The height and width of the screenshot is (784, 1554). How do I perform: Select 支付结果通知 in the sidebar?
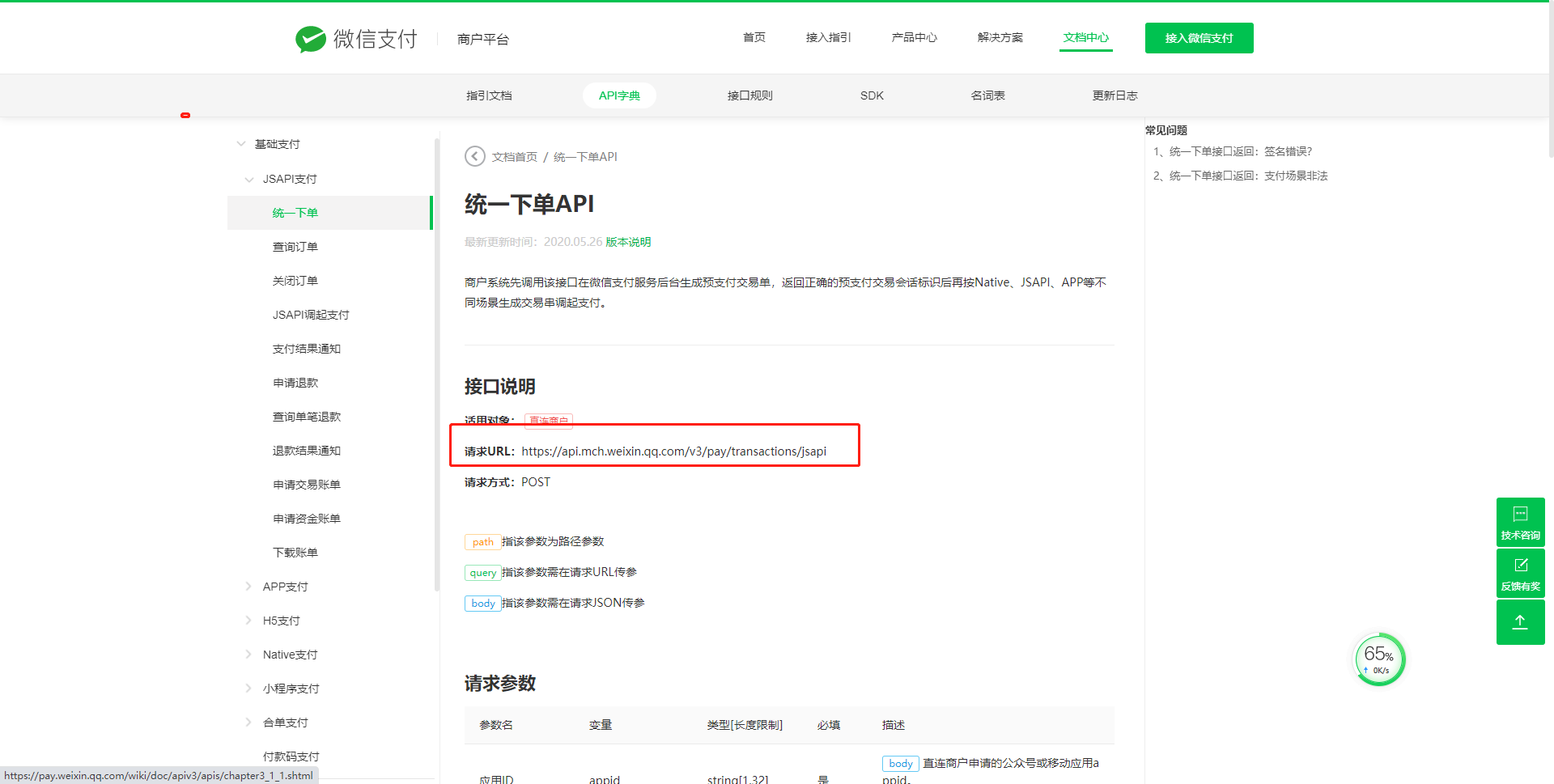[307, 349]
